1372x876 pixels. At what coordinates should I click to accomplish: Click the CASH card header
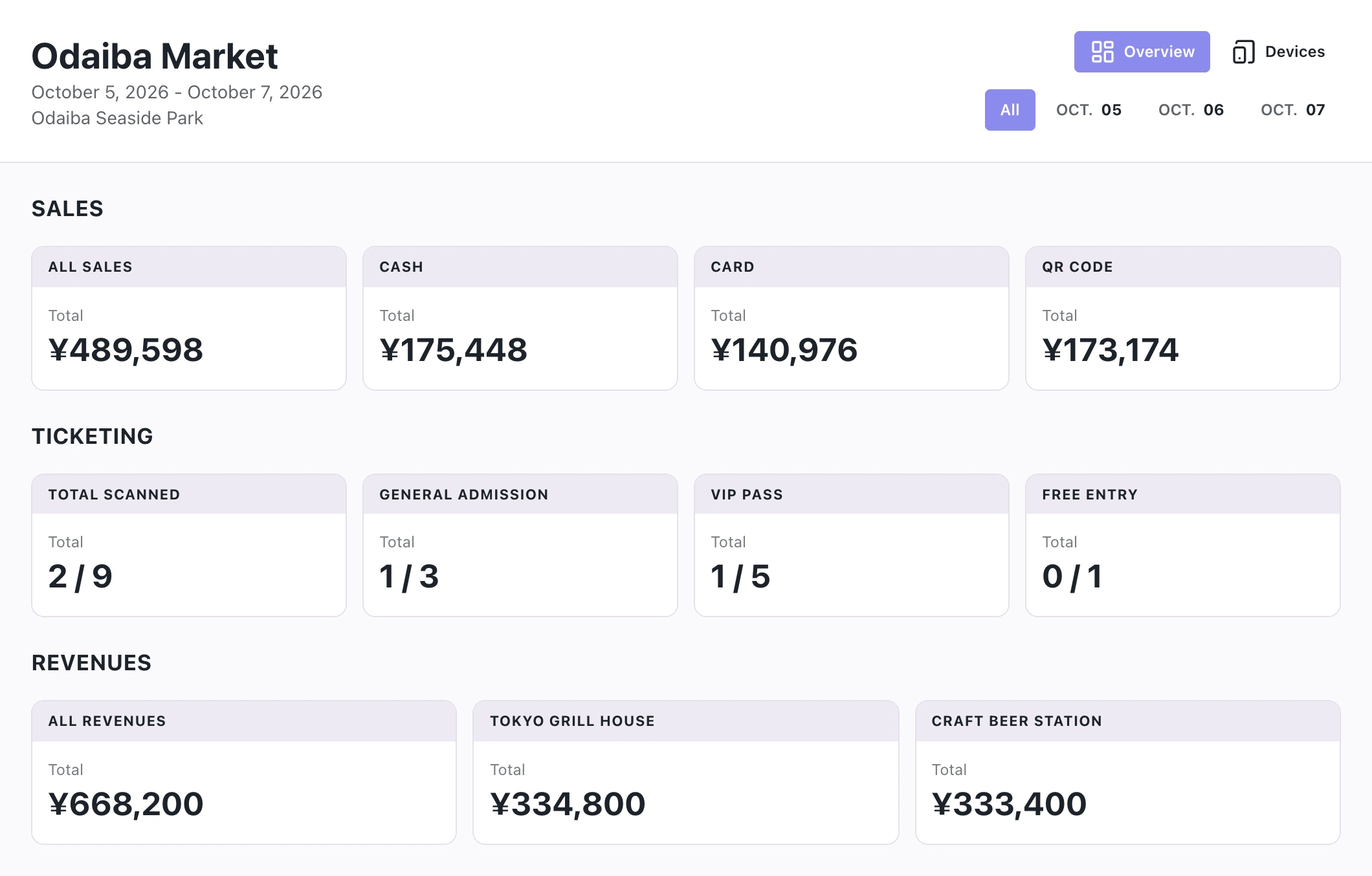click(x=520, y=267)
